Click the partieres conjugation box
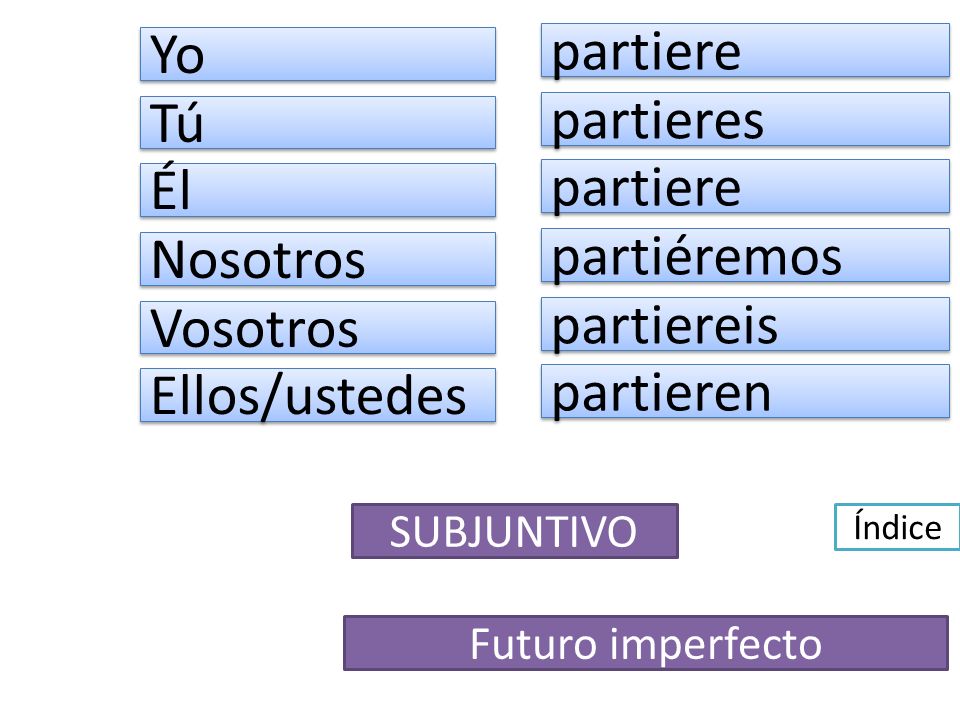960x720 pixels. point(745,119)
